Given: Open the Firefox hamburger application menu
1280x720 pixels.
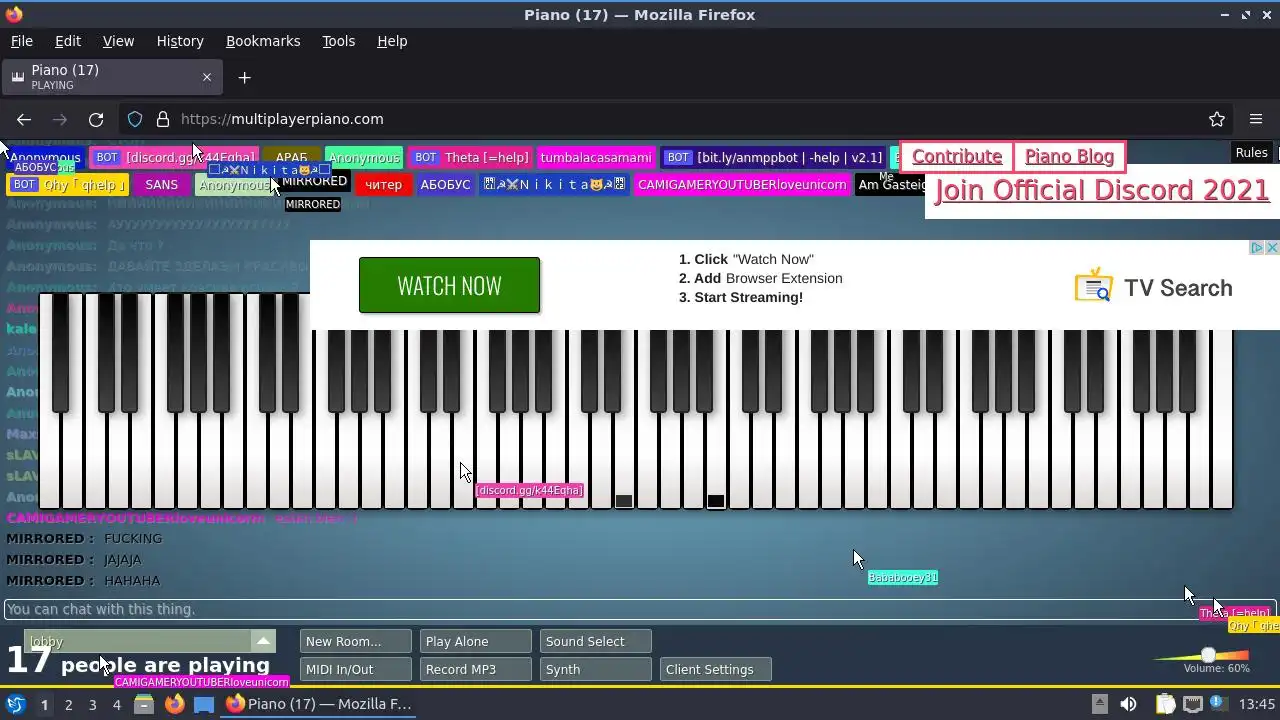Looking at the screenshot, I should 1256,119.
